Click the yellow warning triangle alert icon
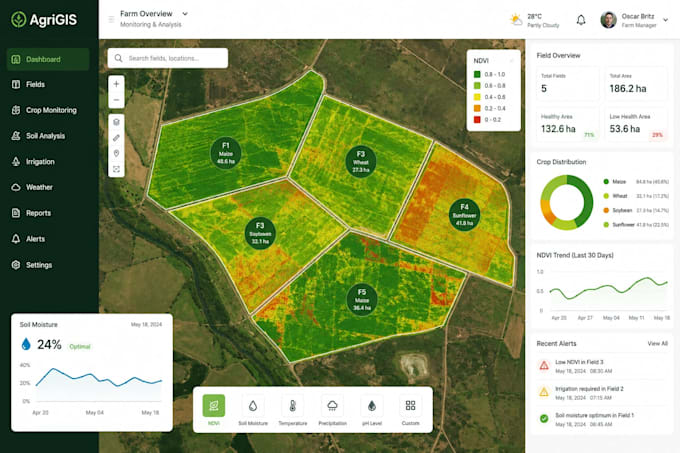Image resolution: width=680 pixels, height=453 pixels. (x=544, y=392)
